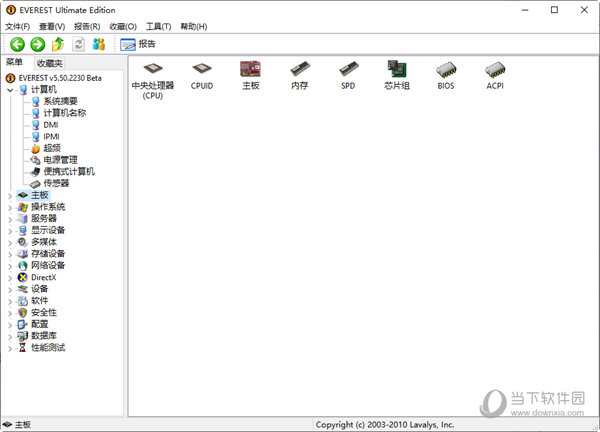Expand the 性能测试 tree node
This screenshot has width=600, height=432.
coord(10,349)
